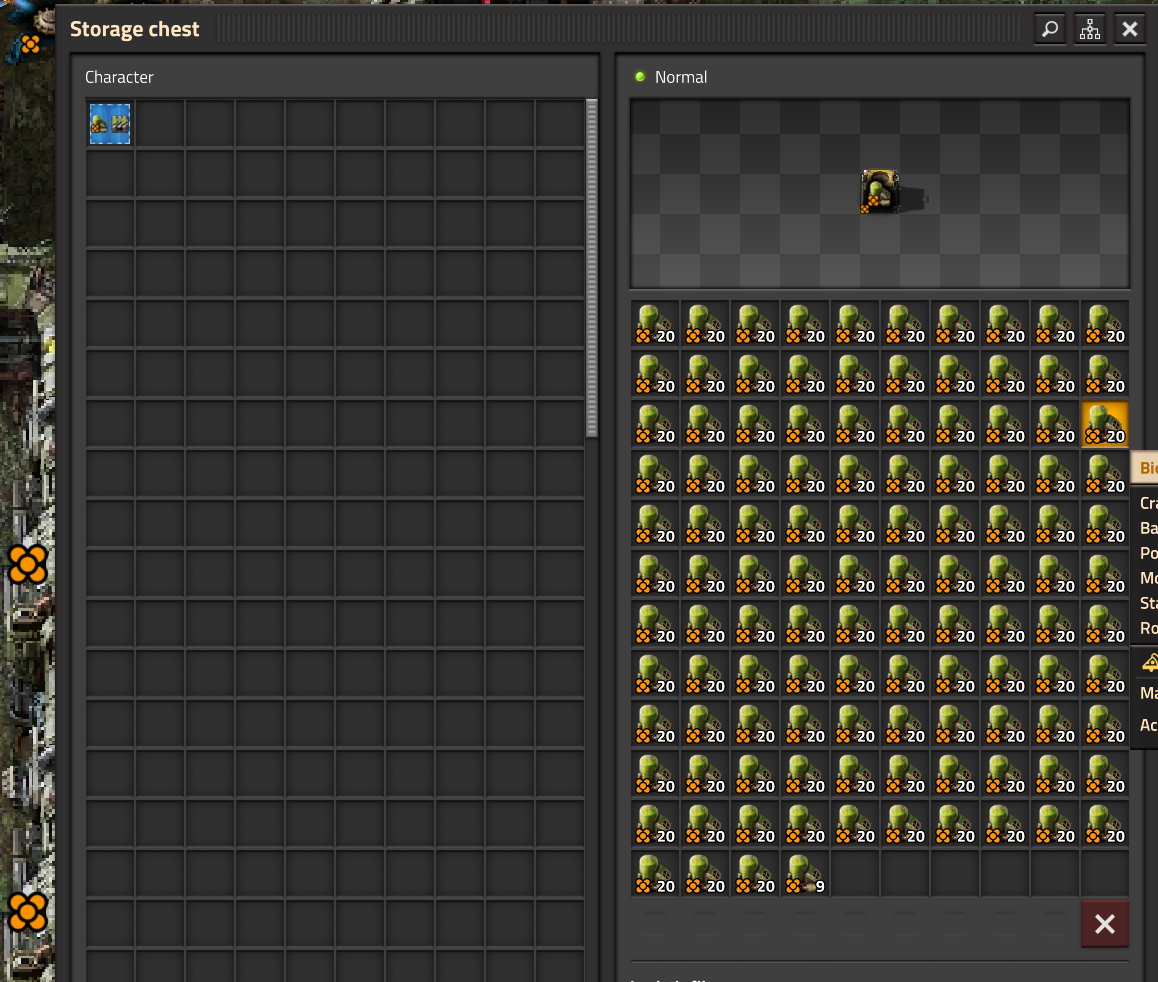Close the Storage chest window

[1130, 29]
